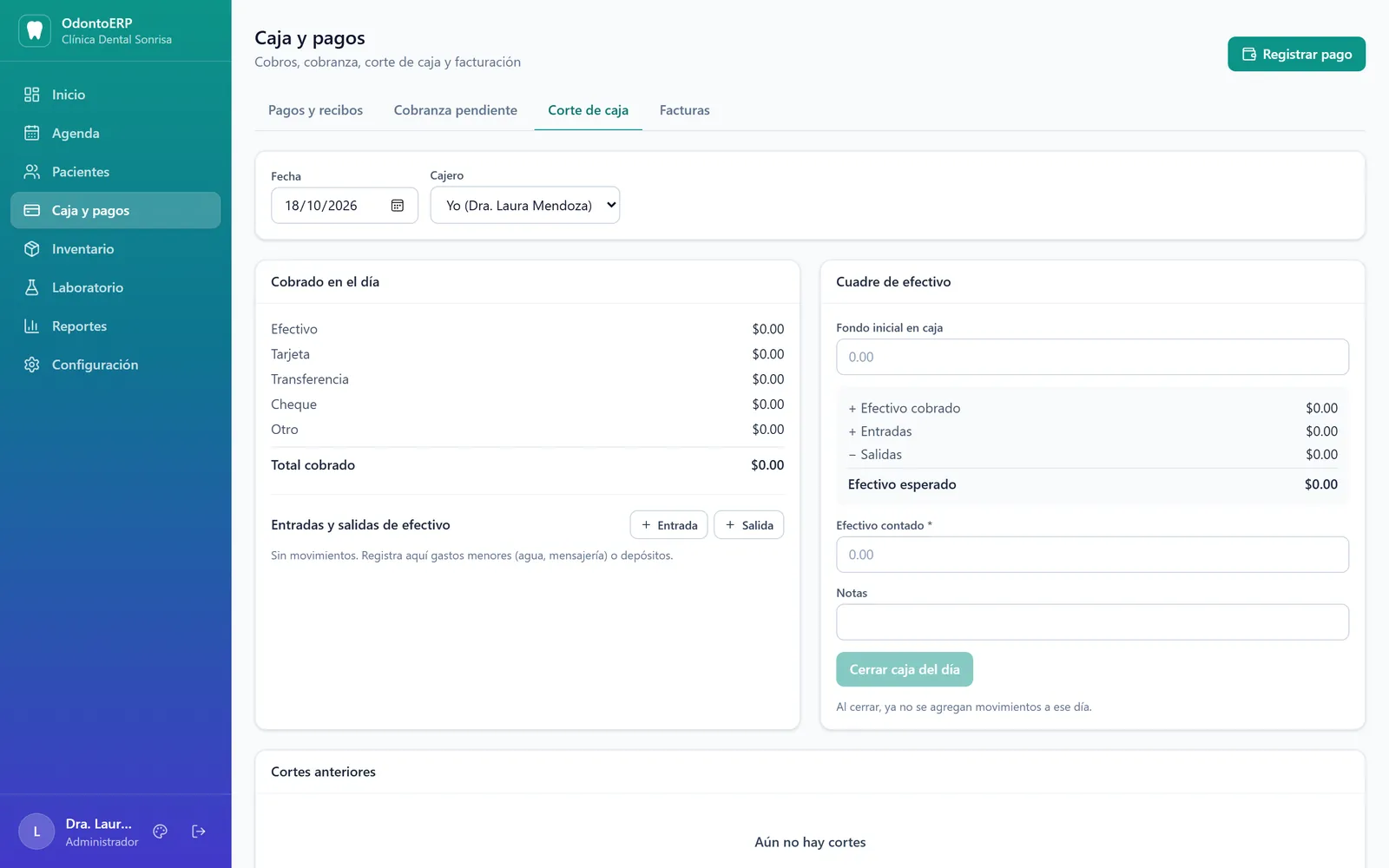
Task: Click the Registrar pago button
Action: [x=1296, y=54]
